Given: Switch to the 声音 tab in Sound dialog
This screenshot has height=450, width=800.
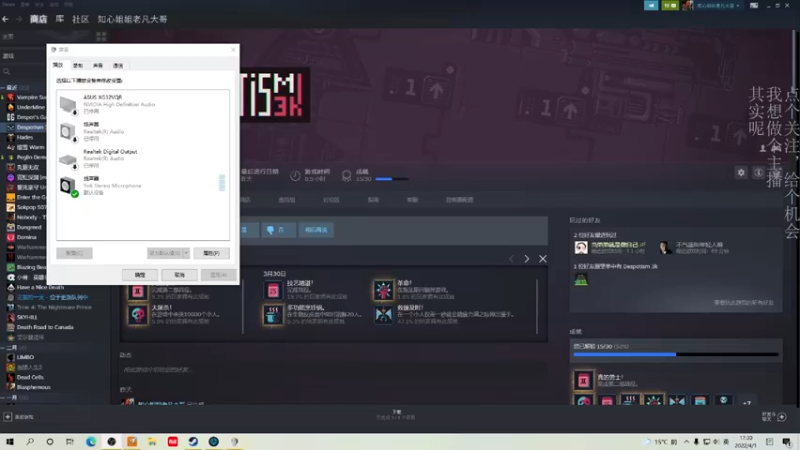Looking at the screenshot, I should click(x=98, y=66).
